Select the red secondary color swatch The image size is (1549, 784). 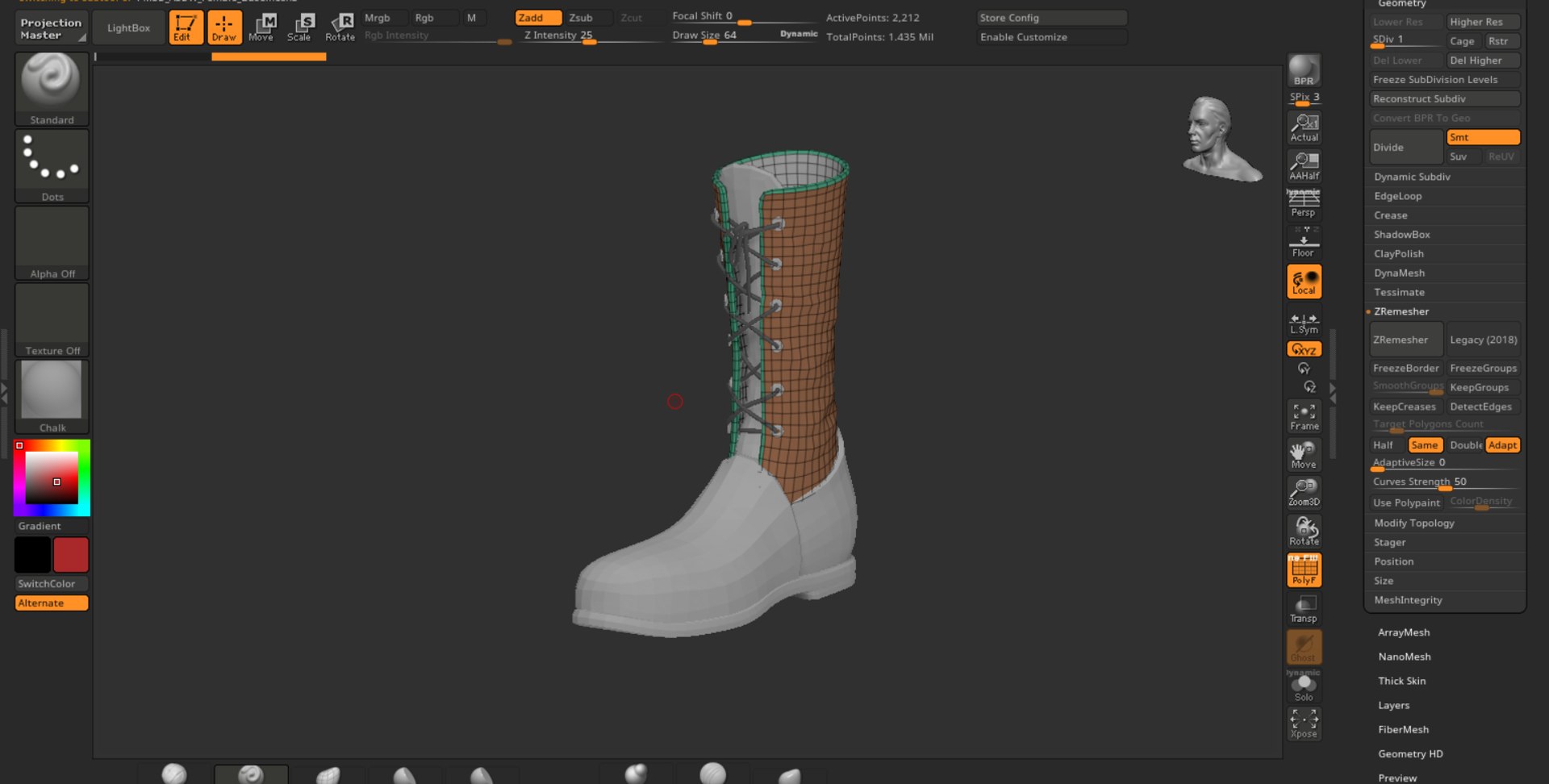[x=71, y=555]
